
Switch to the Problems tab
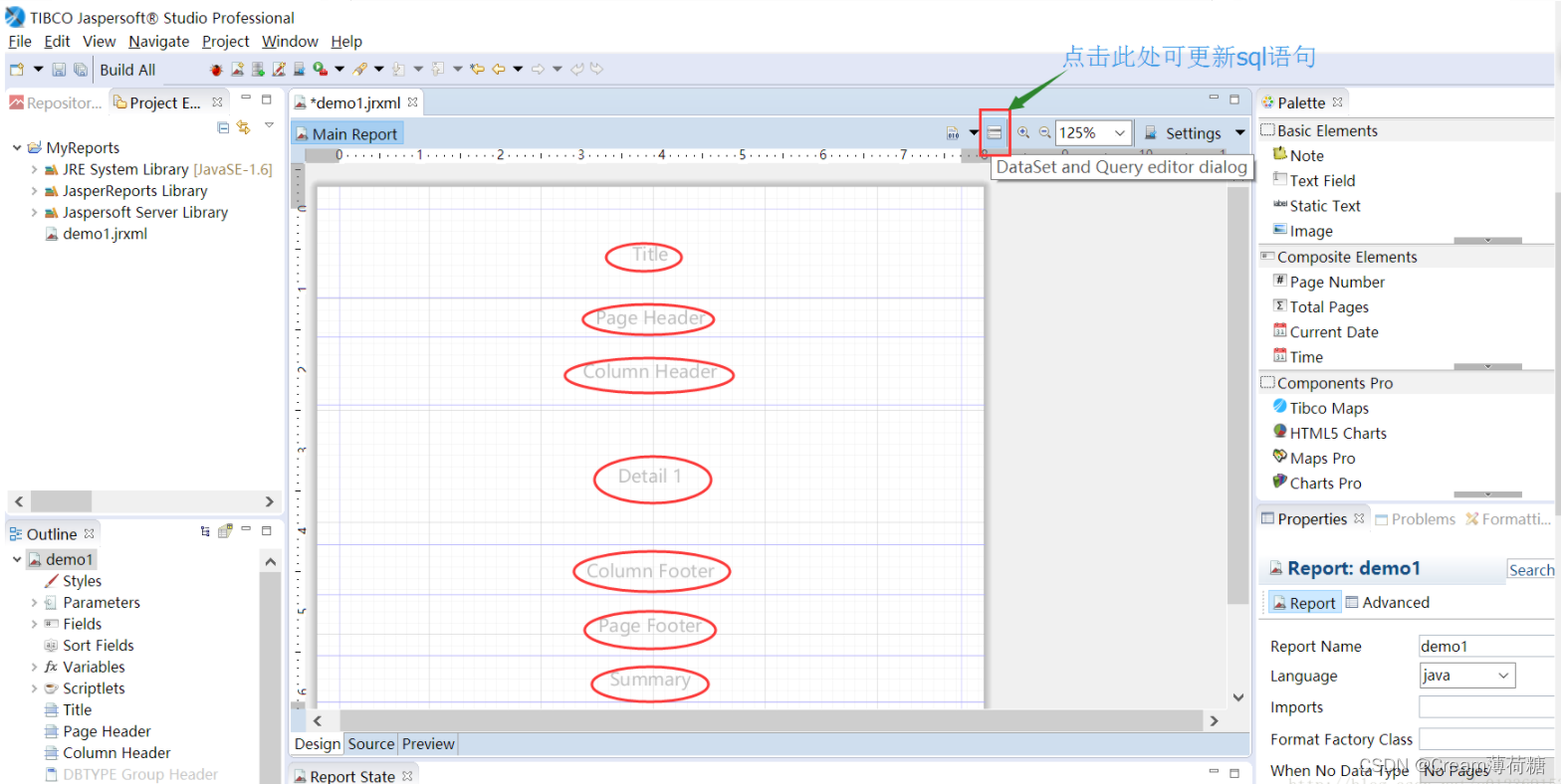coord(1415,519)
